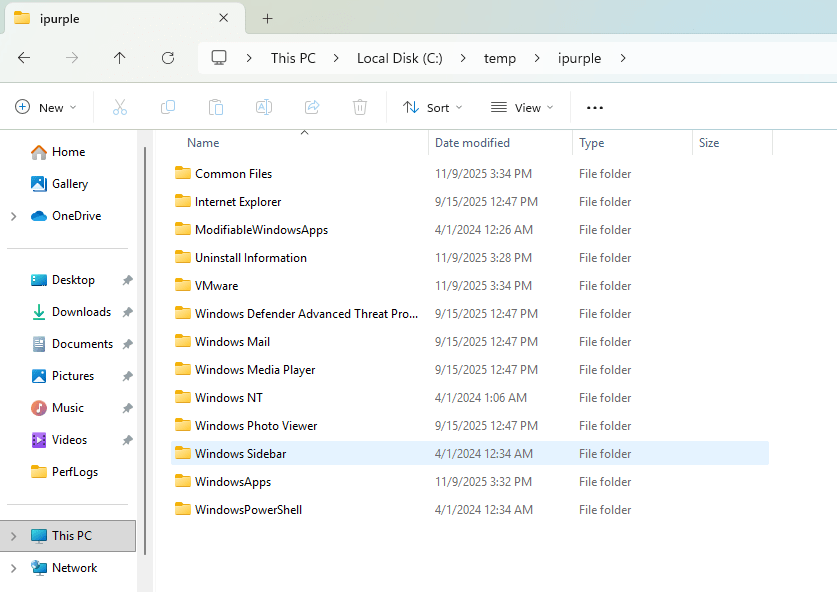Expand the Network tree node
Image resolution: width=837 pixels, height=592 pixels.
point(13,568)
